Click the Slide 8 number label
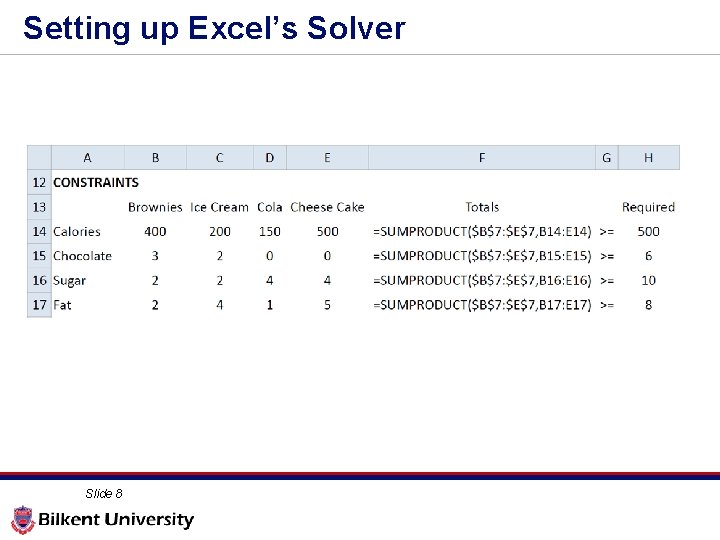This screenshot has height=540, width=720. pyautogui.click(x=104, y=494)
